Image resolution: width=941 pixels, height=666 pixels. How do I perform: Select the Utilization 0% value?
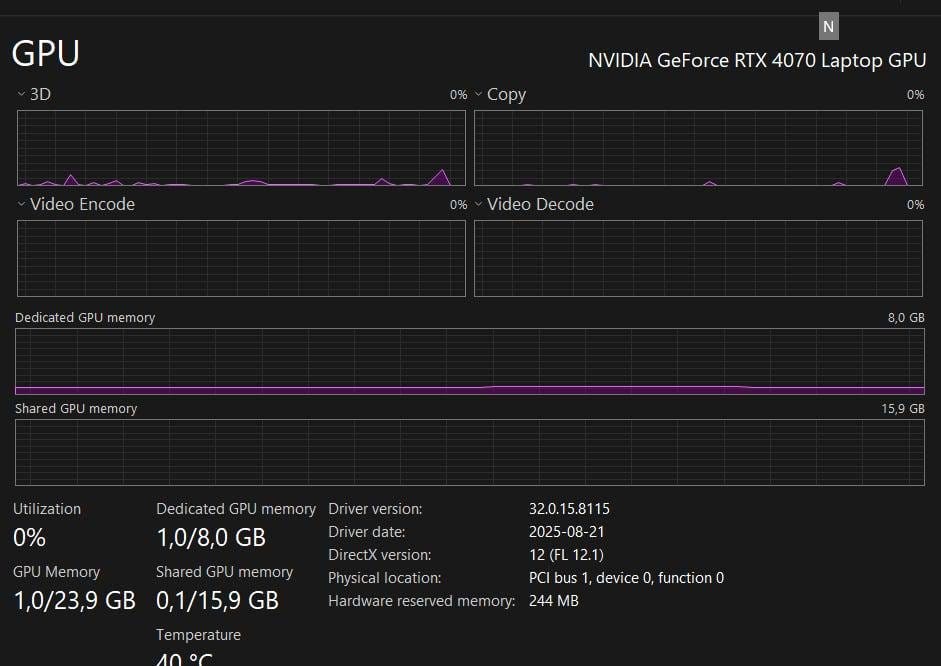point(29,537)
